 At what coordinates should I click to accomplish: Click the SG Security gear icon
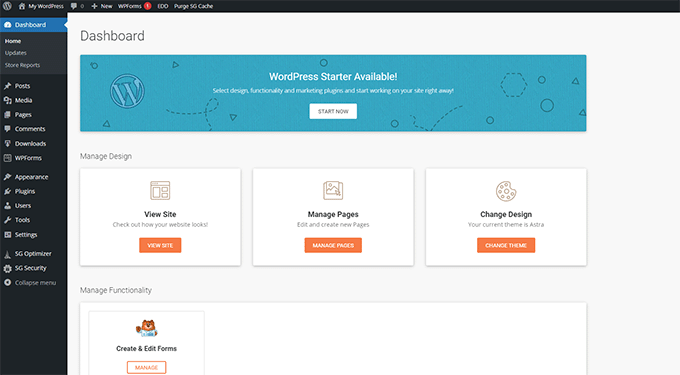click(7, 268)
